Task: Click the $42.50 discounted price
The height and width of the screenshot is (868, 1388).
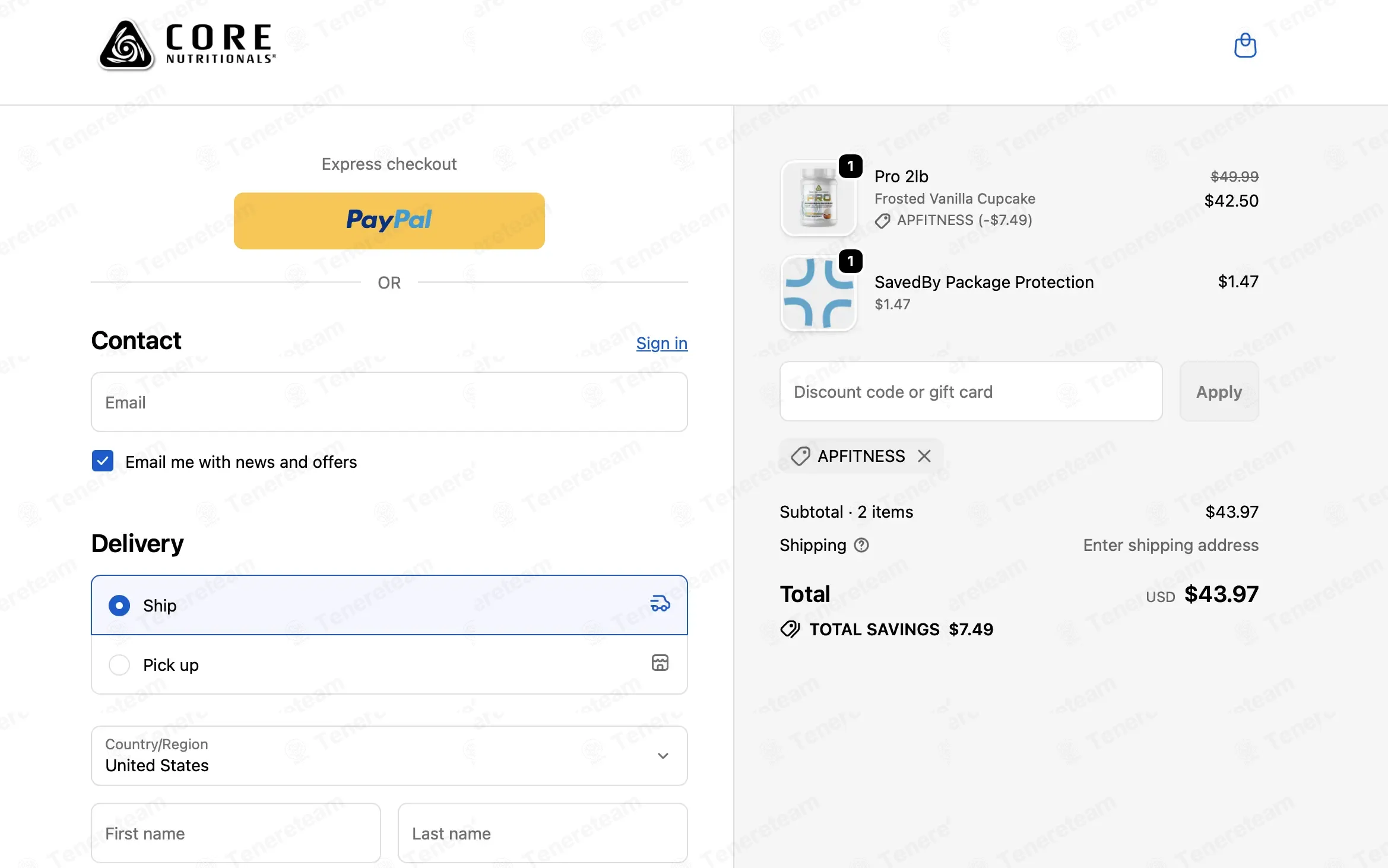Action: (x=1231, y=201)
